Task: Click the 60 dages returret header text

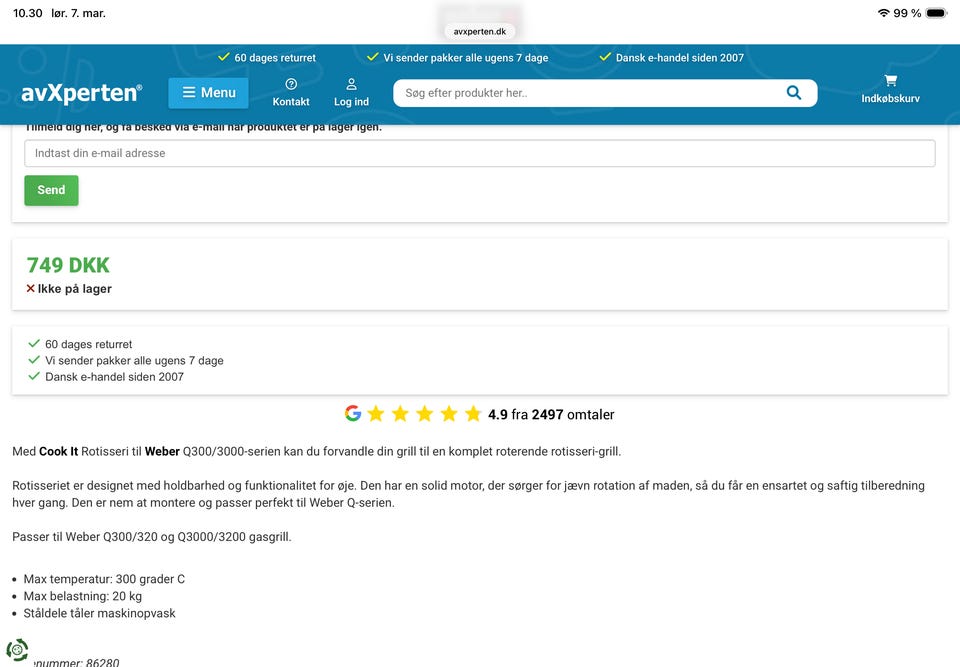Action: tap(275, 58)
